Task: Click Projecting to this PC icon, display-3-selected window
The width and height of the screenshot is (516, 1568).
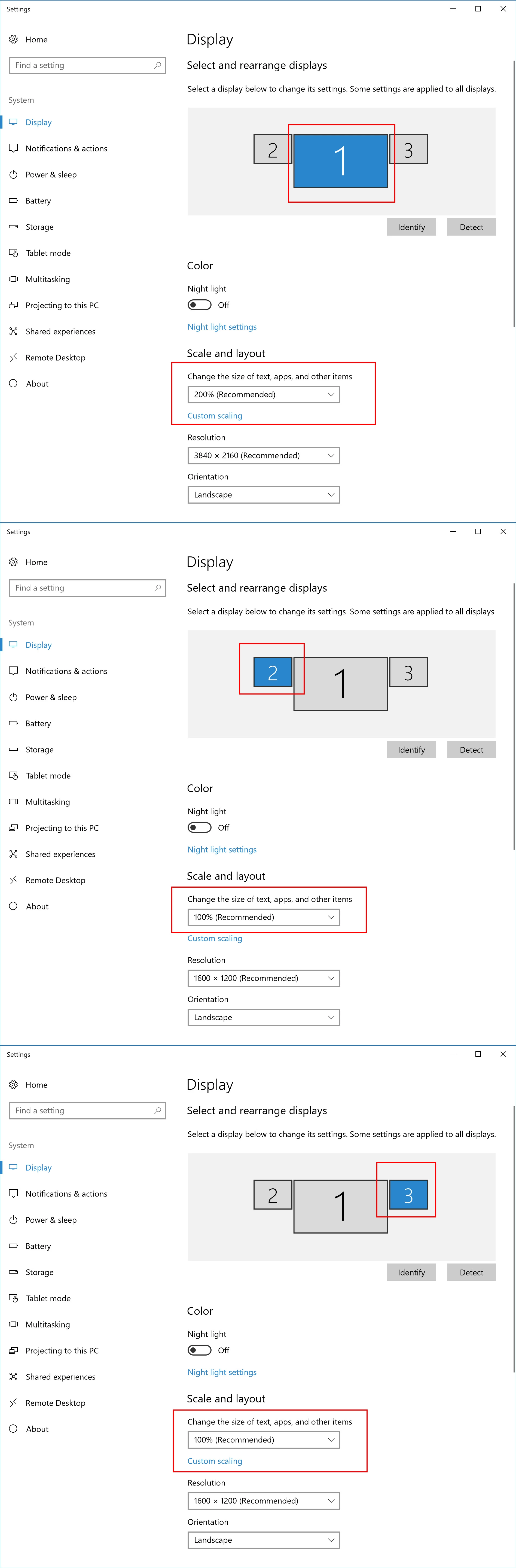Action: (x=13, y=1351)
